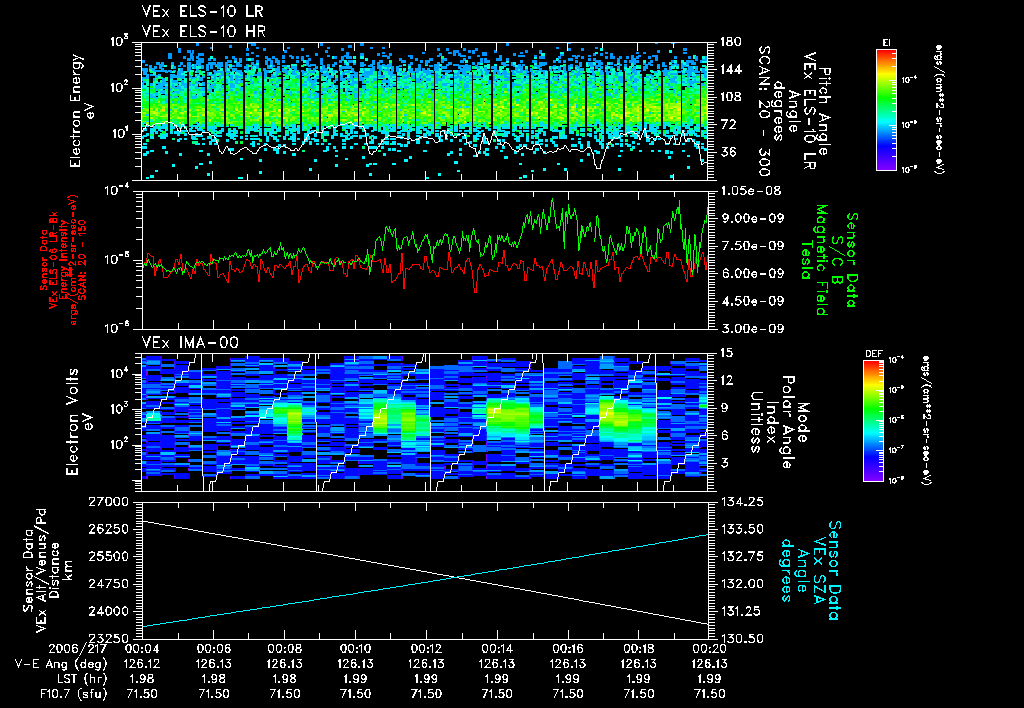Screen dimensions: 1024x708
Task: Click the '00:06' time tick label
Action: (213, 650)
